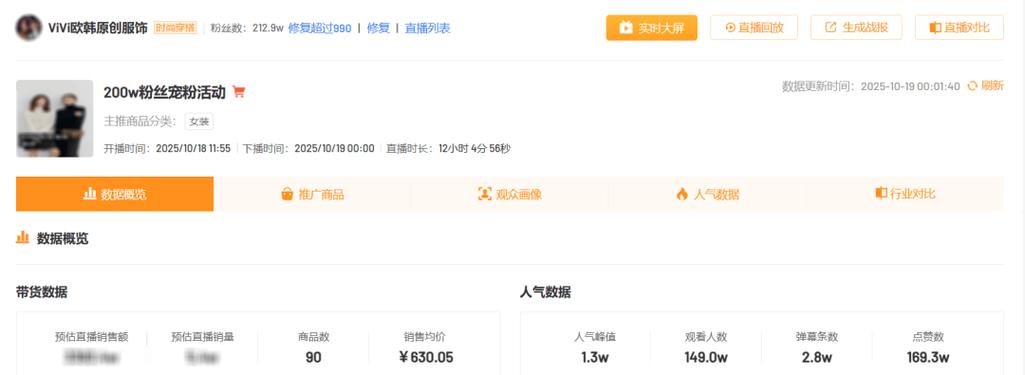Click the 商品数 value 90
Image resolution: width=1025 pixels, height=375 pixels.
tap(313, 357)
